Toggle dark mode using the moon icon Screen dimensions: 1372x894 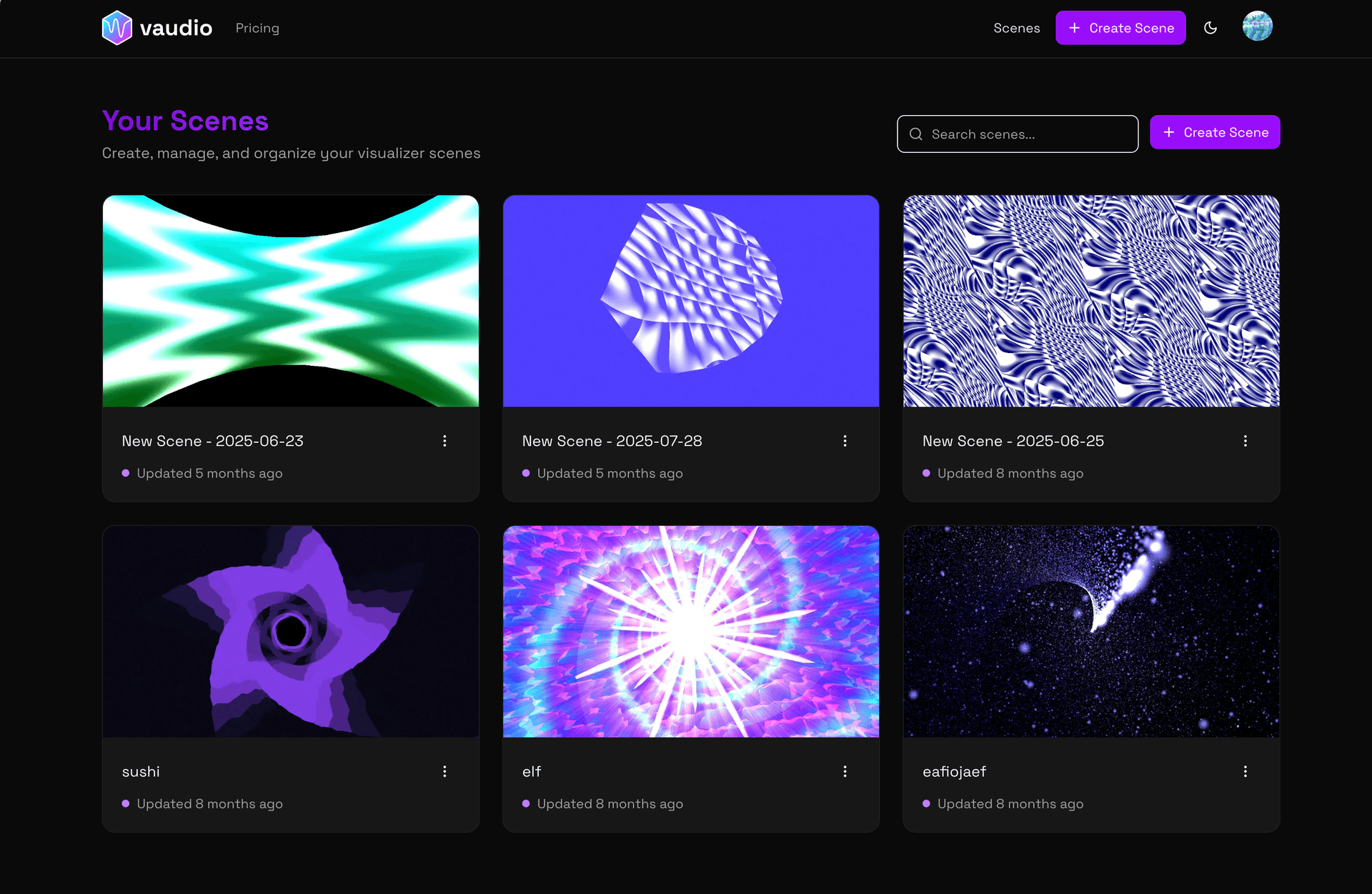coord(1211,28)
